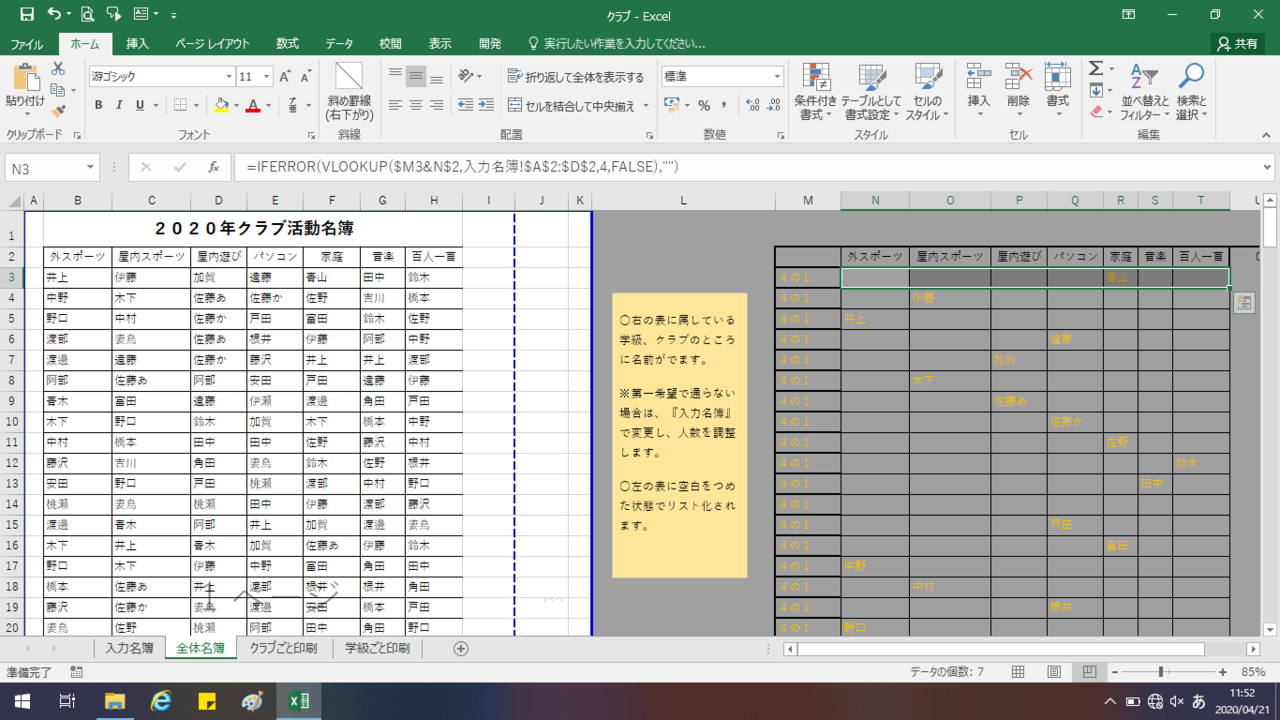The width and height of the screenshot is (1280, 720).
Task: Click the Fill down arrow icon
Action: [x=1095, y=90]
